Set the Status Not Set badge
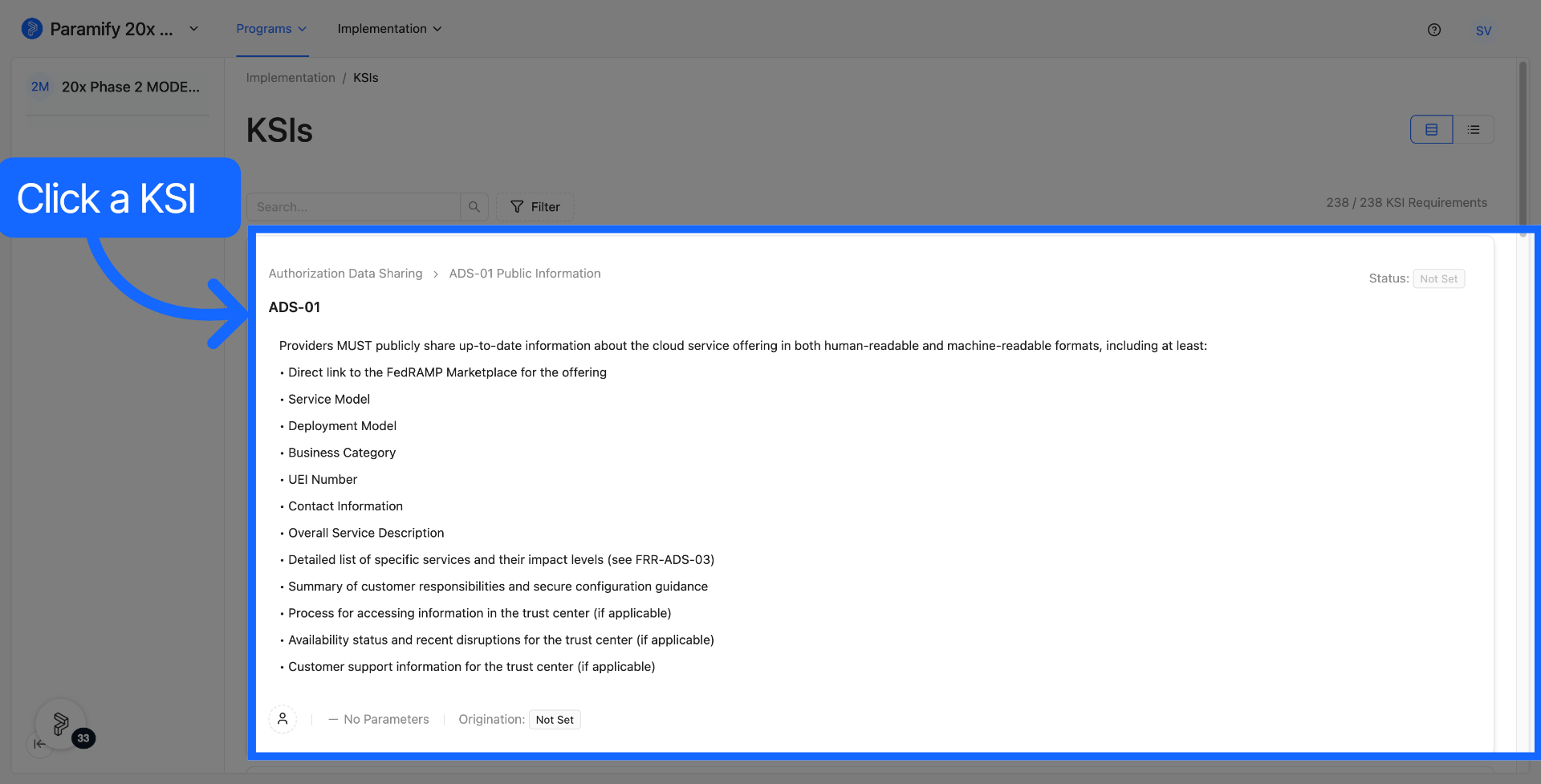 1439,278
